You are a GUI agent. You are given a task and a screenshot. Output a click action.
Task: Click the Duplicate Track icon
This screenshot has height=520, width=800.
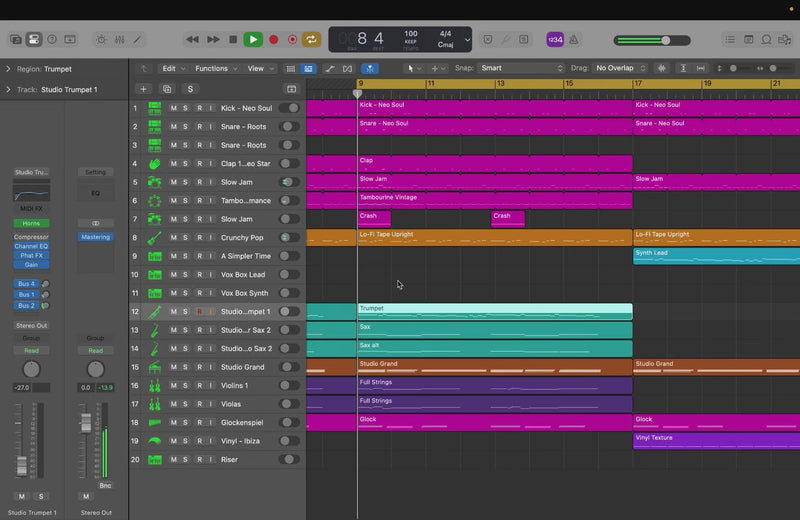[x=166, y=89]
